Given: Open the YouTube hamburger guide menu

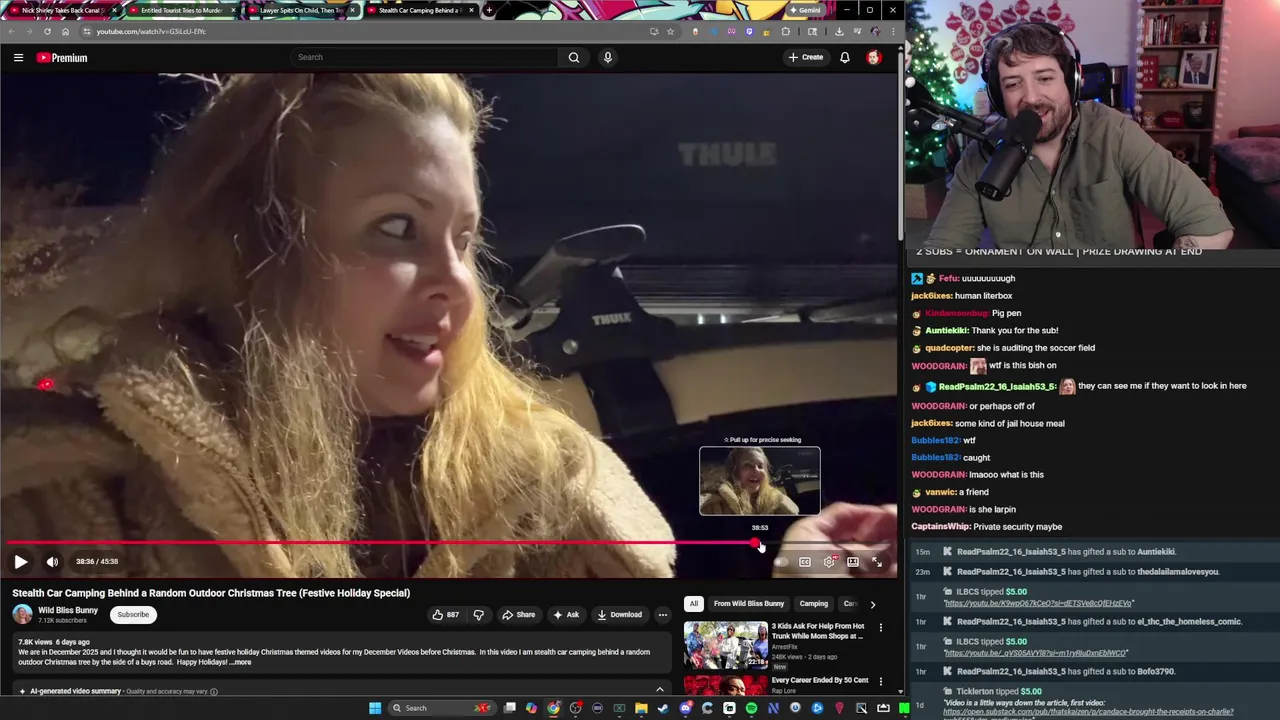Looking at the screenshot, I should pos(18,57).
